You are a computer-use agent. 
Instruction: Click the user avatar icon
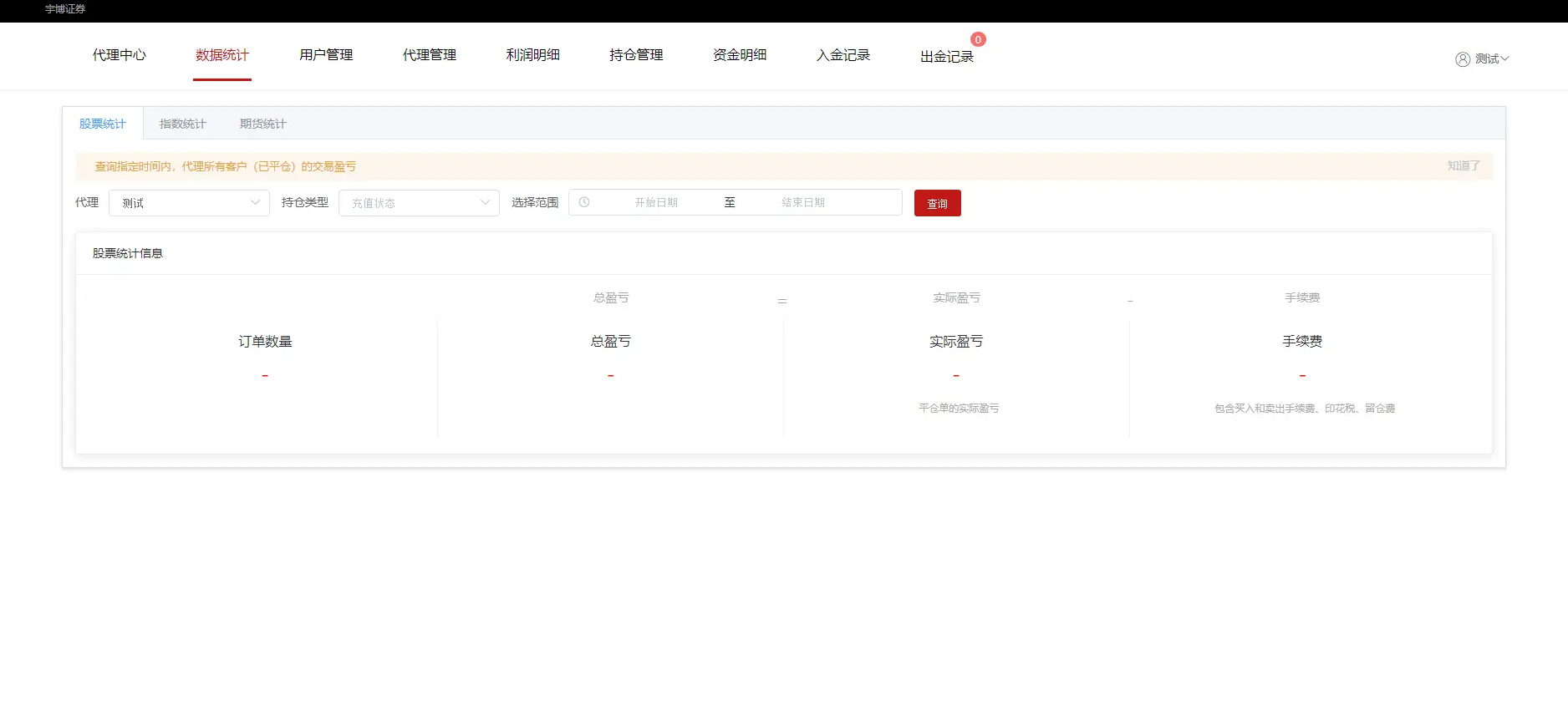1462,59
